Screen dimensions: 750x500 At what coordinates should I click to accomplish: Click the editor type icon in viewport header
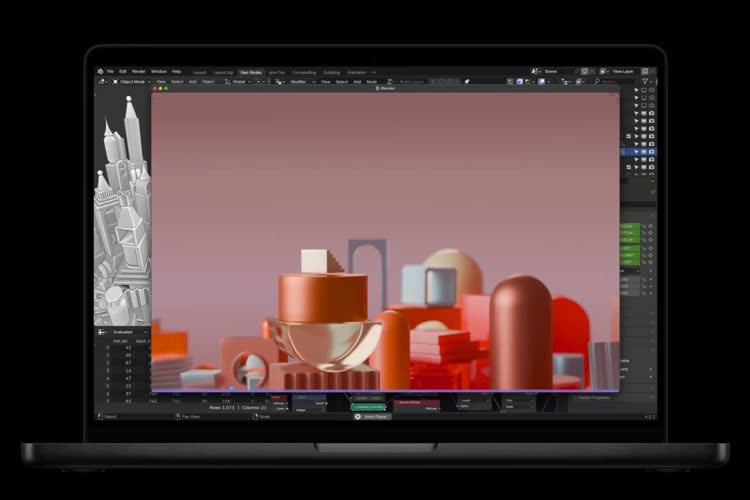click(101, 81)
